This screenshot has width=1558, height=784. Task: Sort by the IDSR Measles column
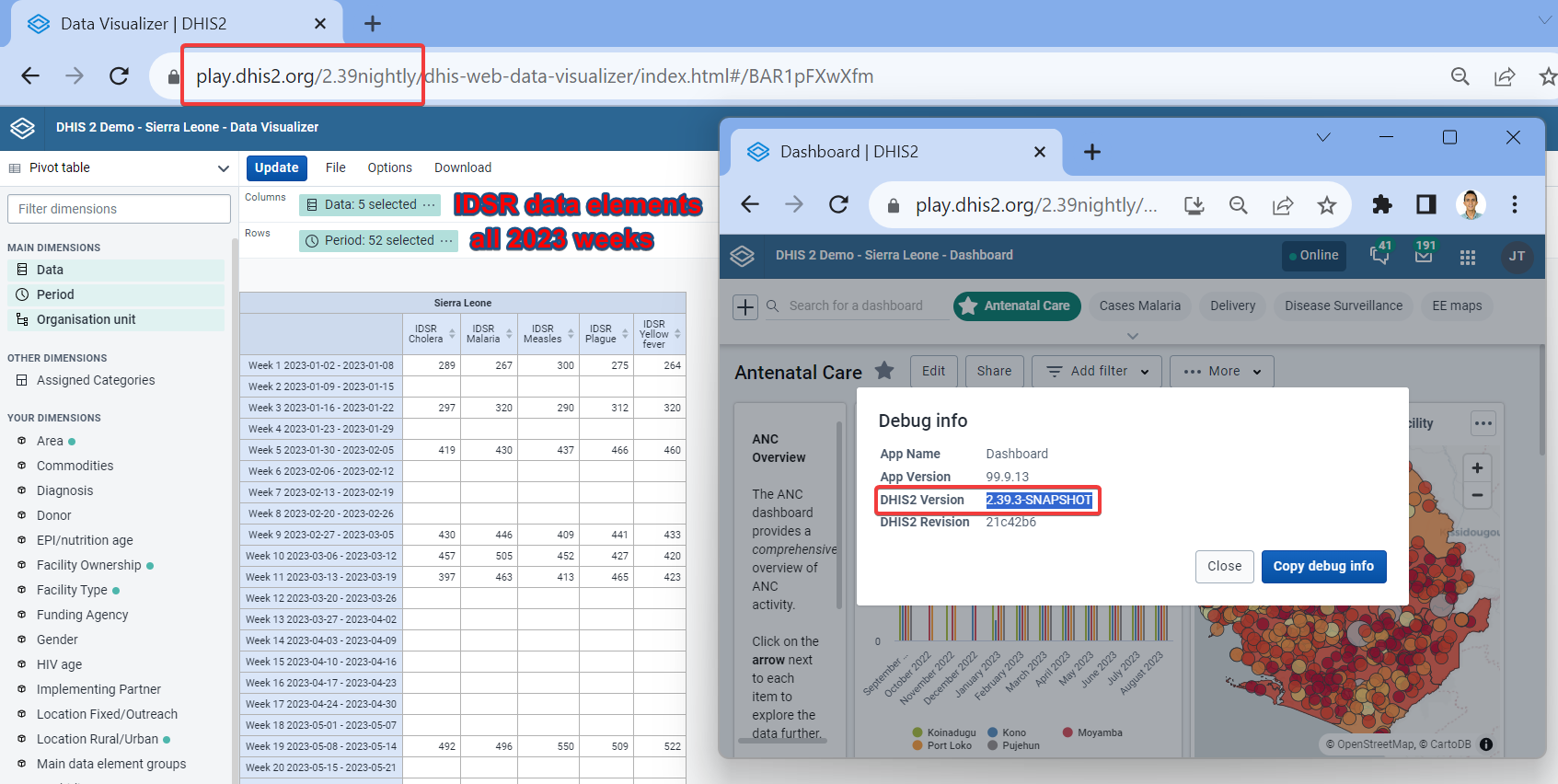pos(571,334)
